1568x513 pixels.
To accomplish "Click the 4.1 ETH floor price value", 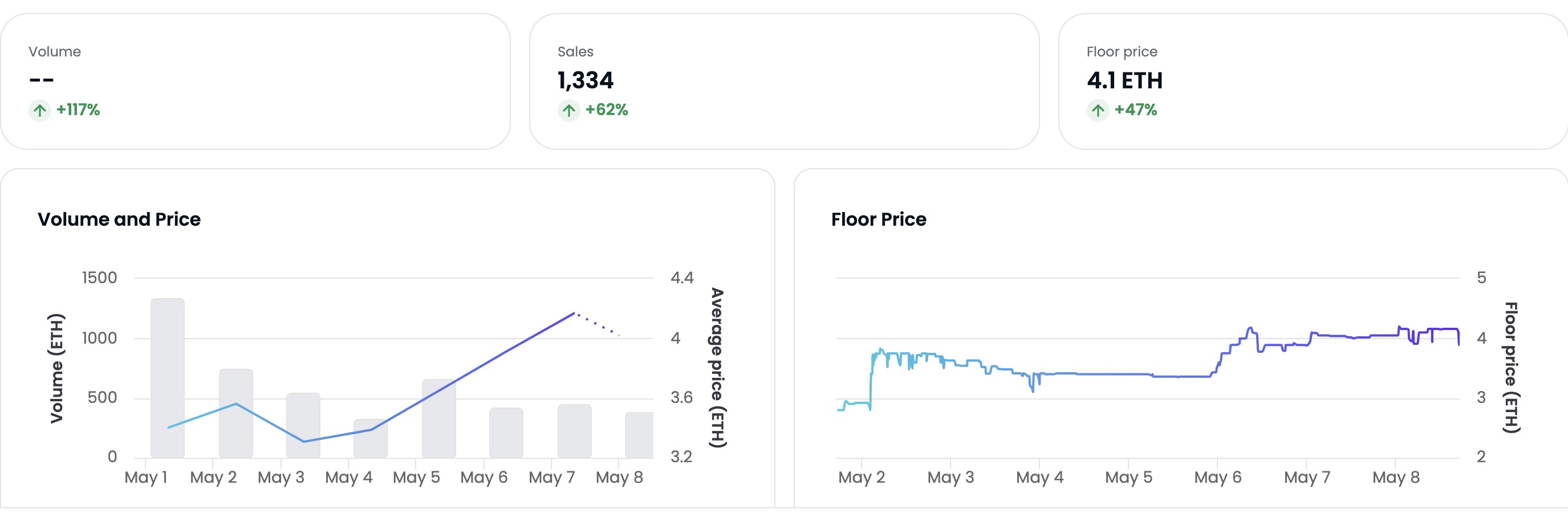I will click(1124, 80).
